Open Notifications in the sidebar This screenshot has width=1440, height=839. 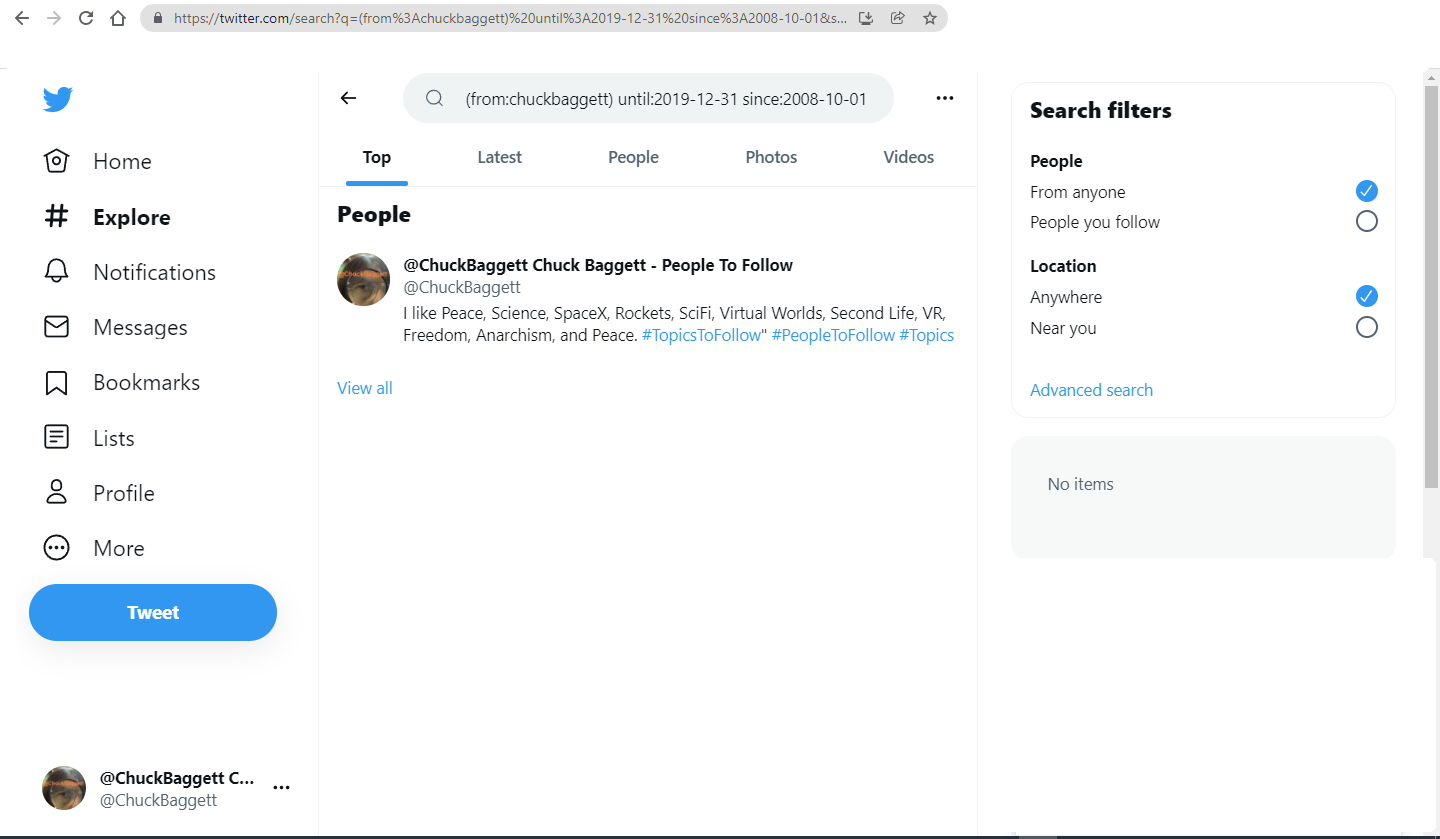(129, 272)
